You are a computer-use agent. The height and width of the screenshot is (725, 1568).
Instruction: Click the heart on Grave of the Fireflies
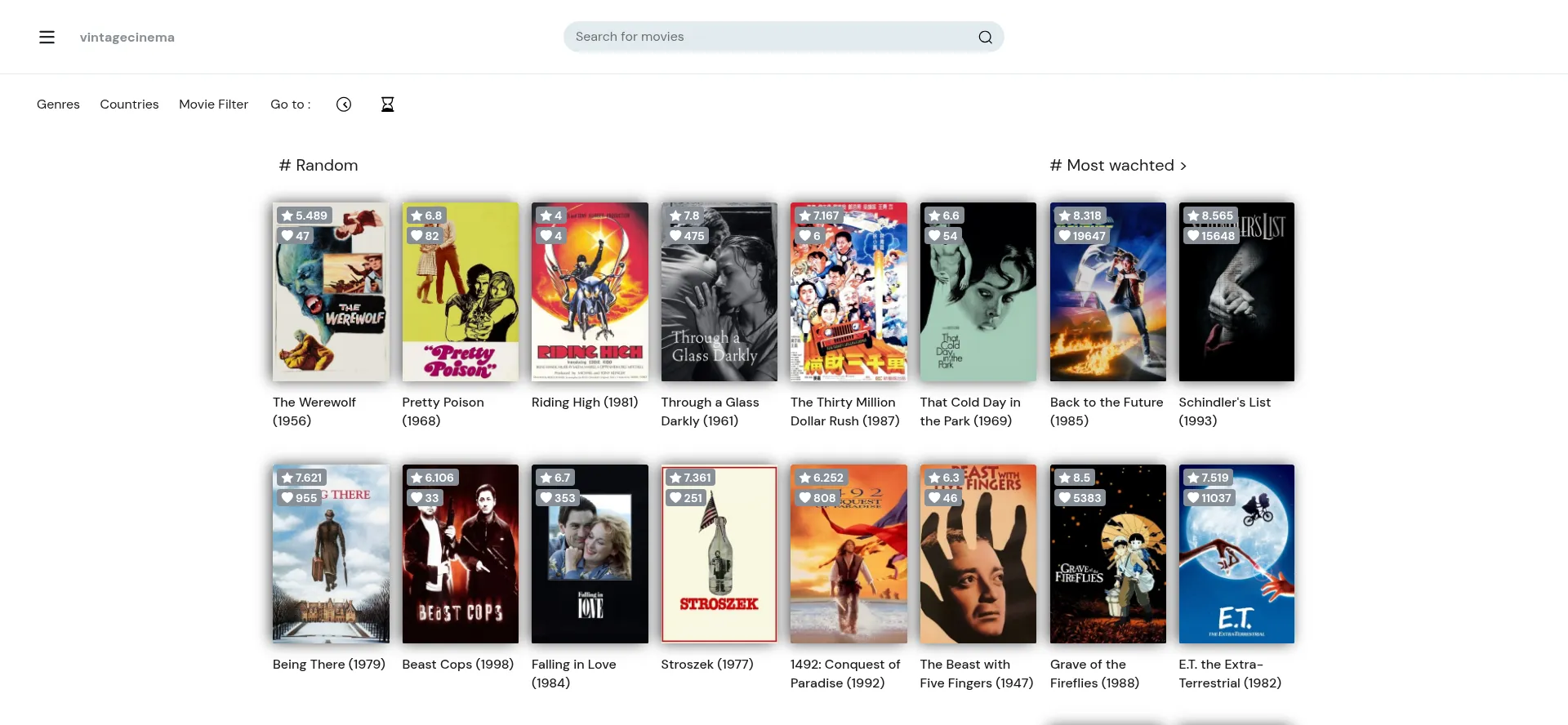pos(1064,498)
